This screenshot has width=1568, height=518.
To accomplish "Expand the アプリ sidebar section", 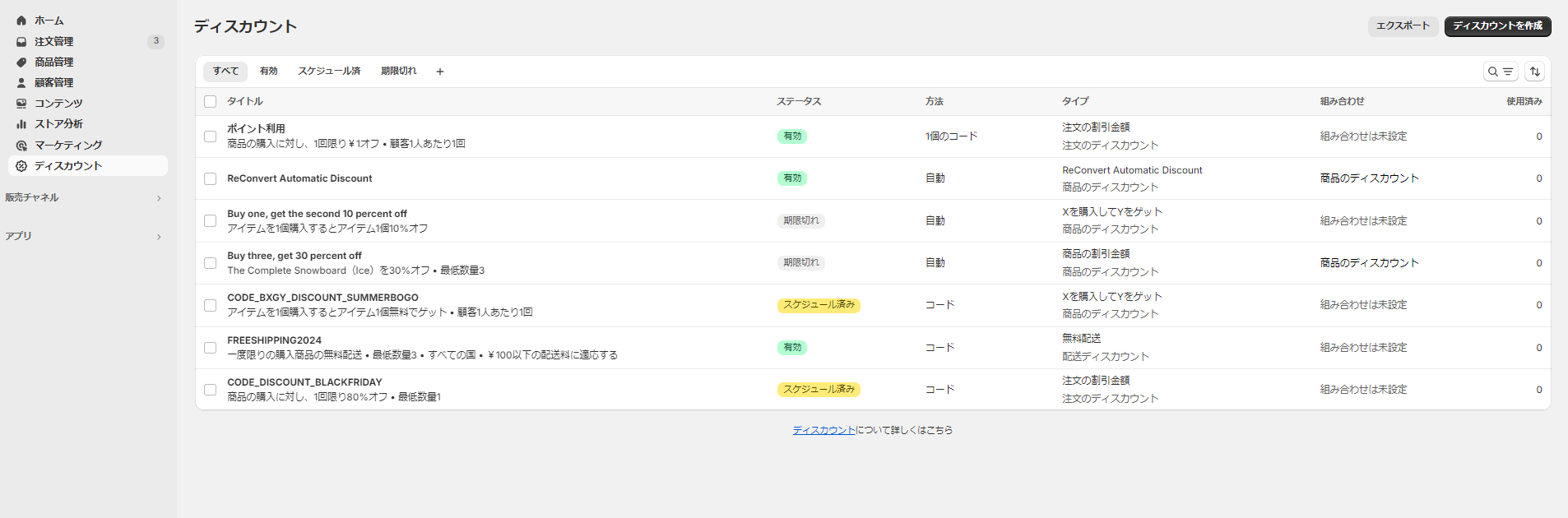I will tap(159, 237).
